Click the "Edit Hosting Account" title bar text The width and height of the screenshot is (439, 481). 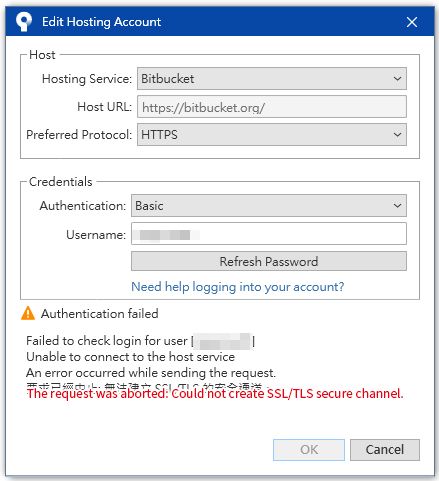click(x=101, y=22)
